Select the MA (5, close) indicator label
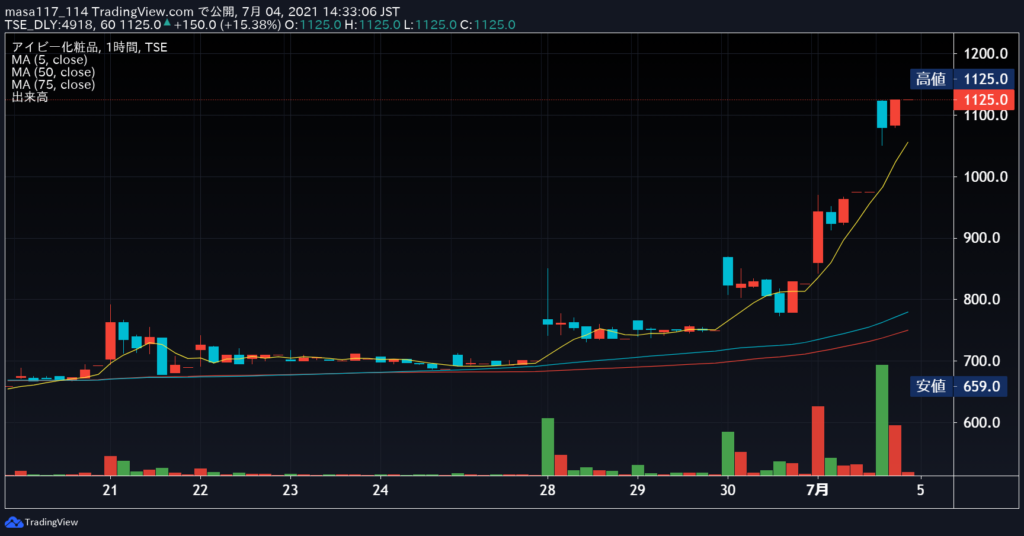 (49, 60)
